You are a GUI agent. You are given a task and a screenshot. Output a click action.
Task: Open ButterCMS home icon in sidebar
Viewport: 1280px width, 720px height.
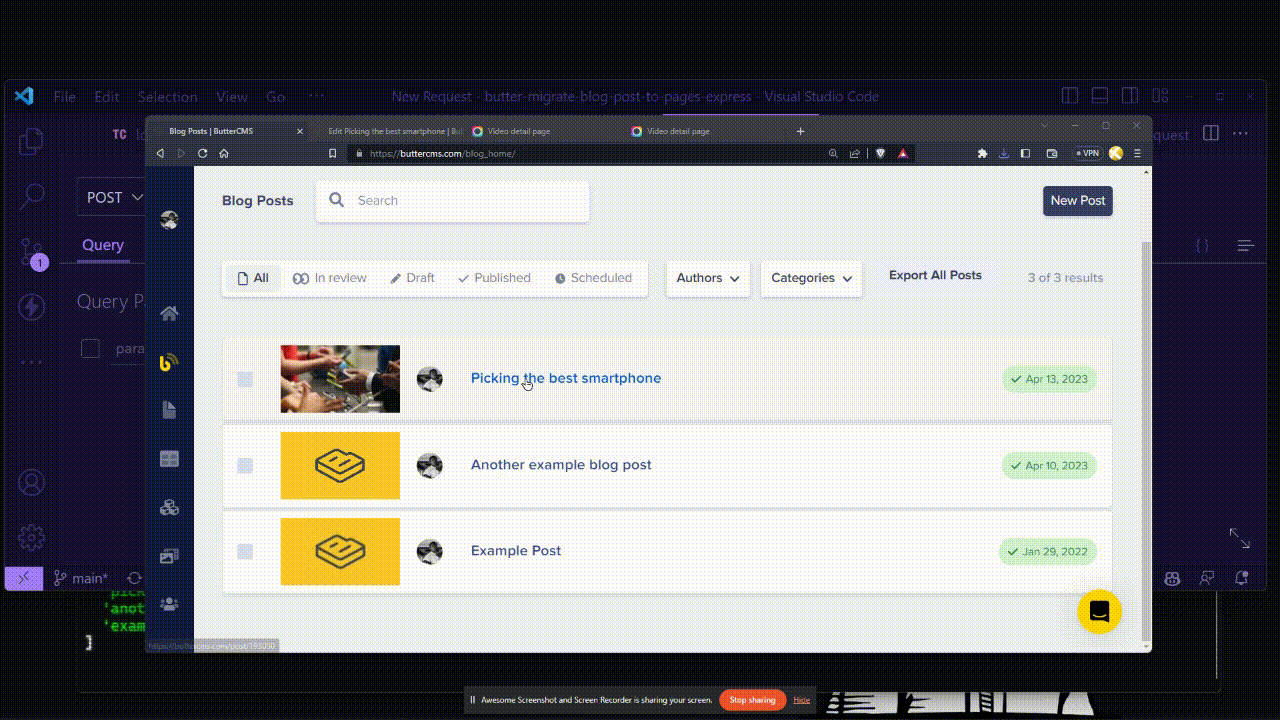click(x=169, y=314)
